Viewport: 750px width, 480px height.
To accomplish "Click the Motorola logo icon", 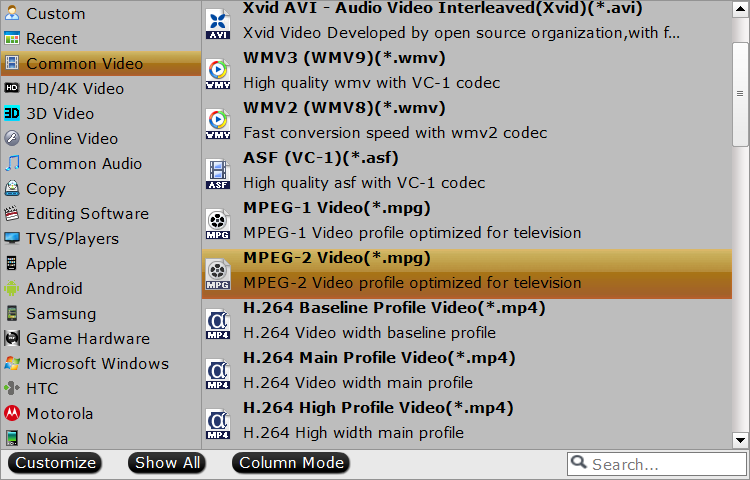I will 12,414.
